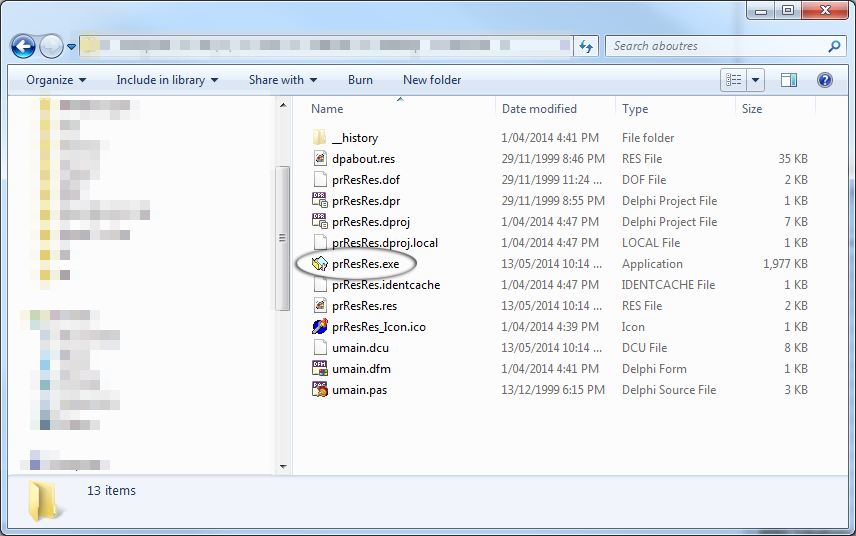856x536 pixels.
Task: Click the file name text umain.pas
Action: point(359,390)
